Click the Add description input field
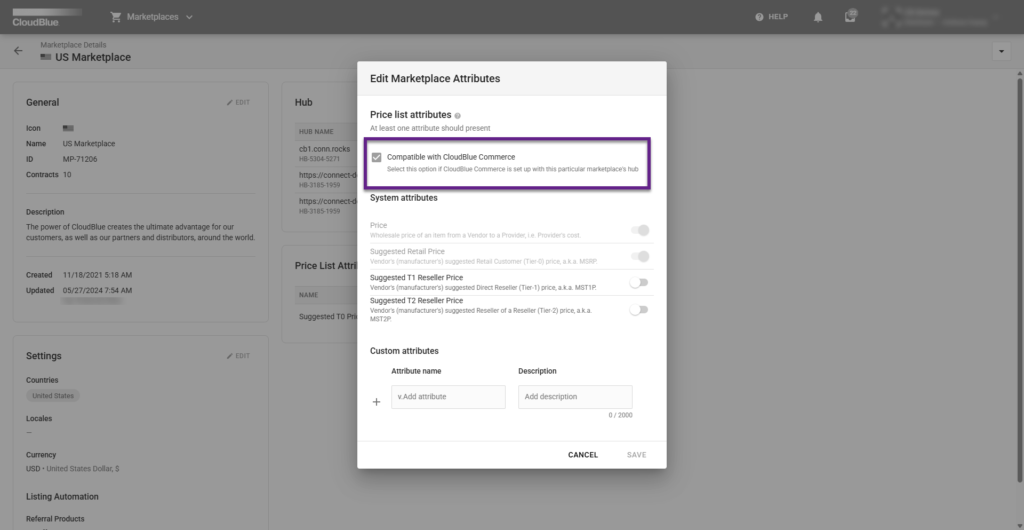 click(575, 397)
